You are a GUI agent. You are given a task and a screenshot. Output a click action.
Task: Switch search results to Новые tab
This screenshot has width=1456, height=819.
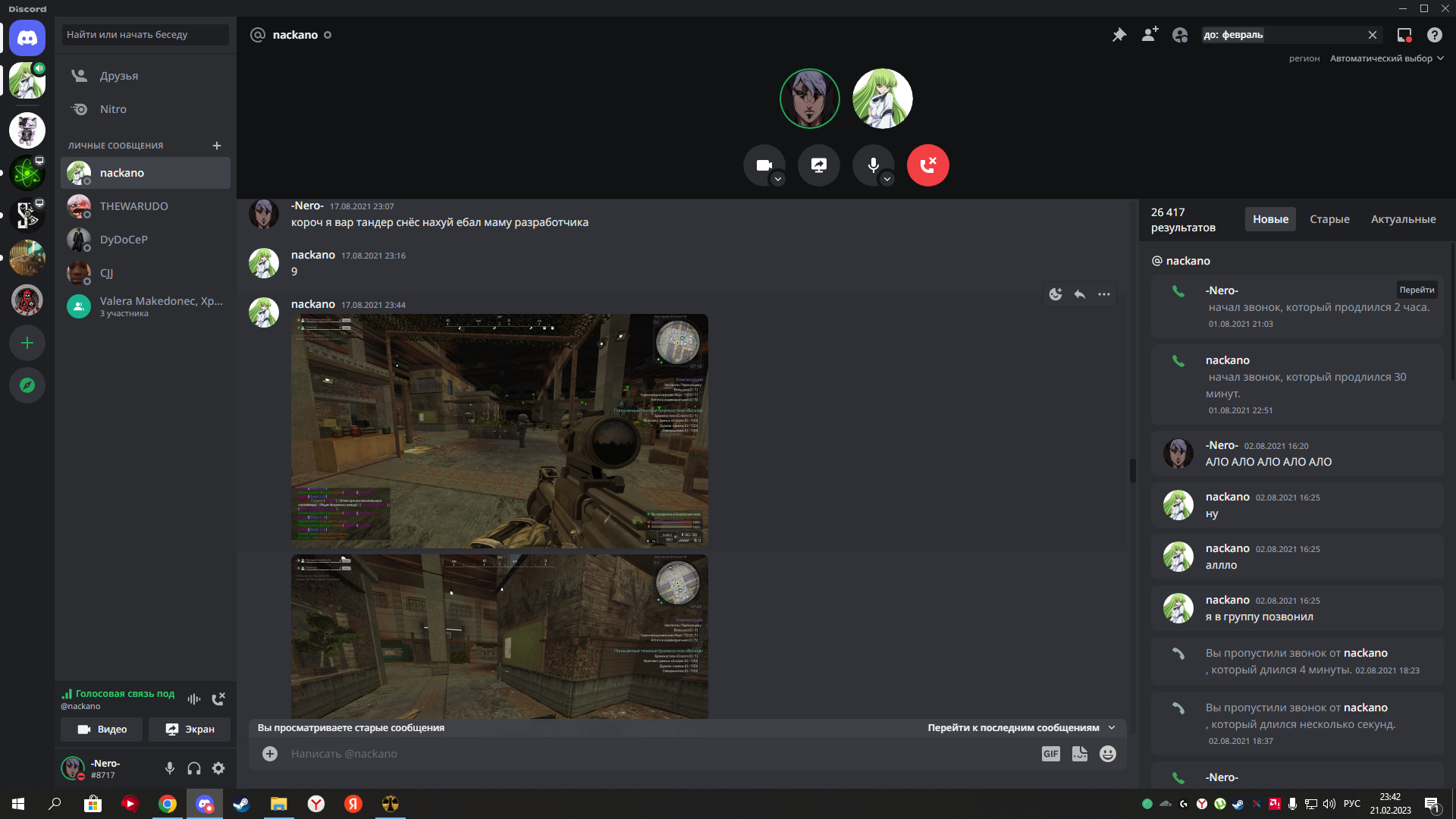point(1270,219)
